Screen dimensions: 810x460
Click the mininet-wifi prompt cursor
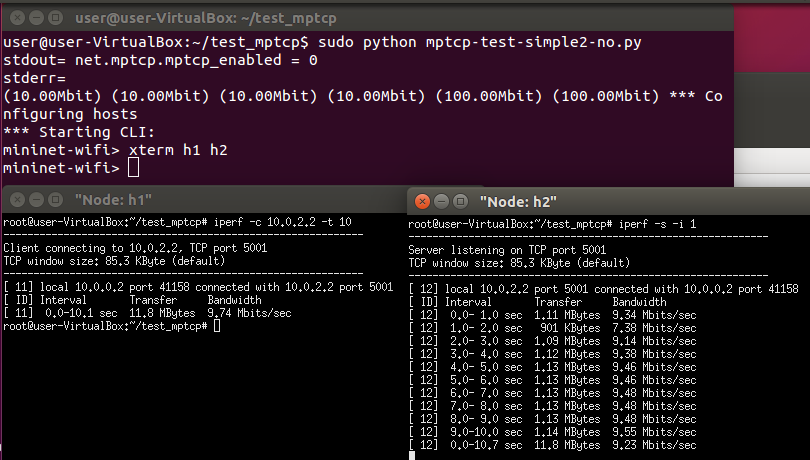pos(133,167)
